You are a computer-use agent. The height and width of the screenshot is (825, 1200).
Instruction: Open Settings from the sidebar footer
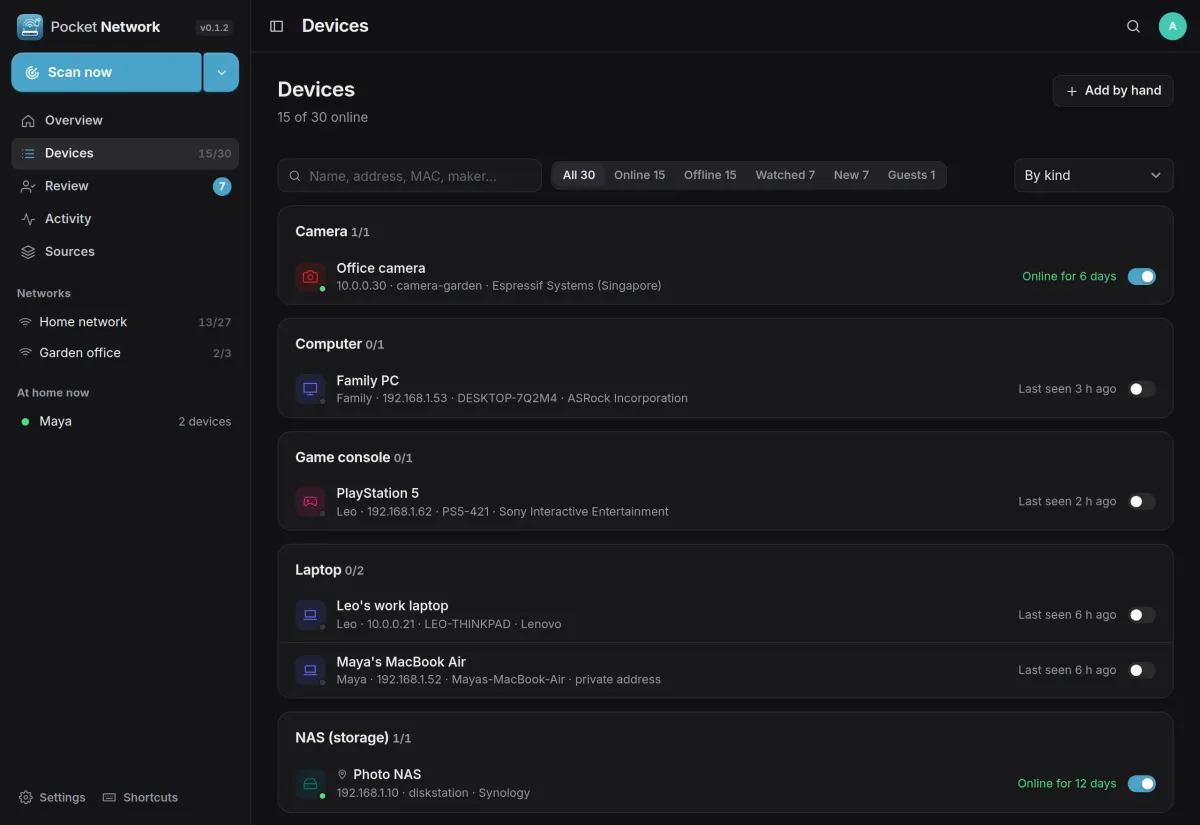coord(52,797)
